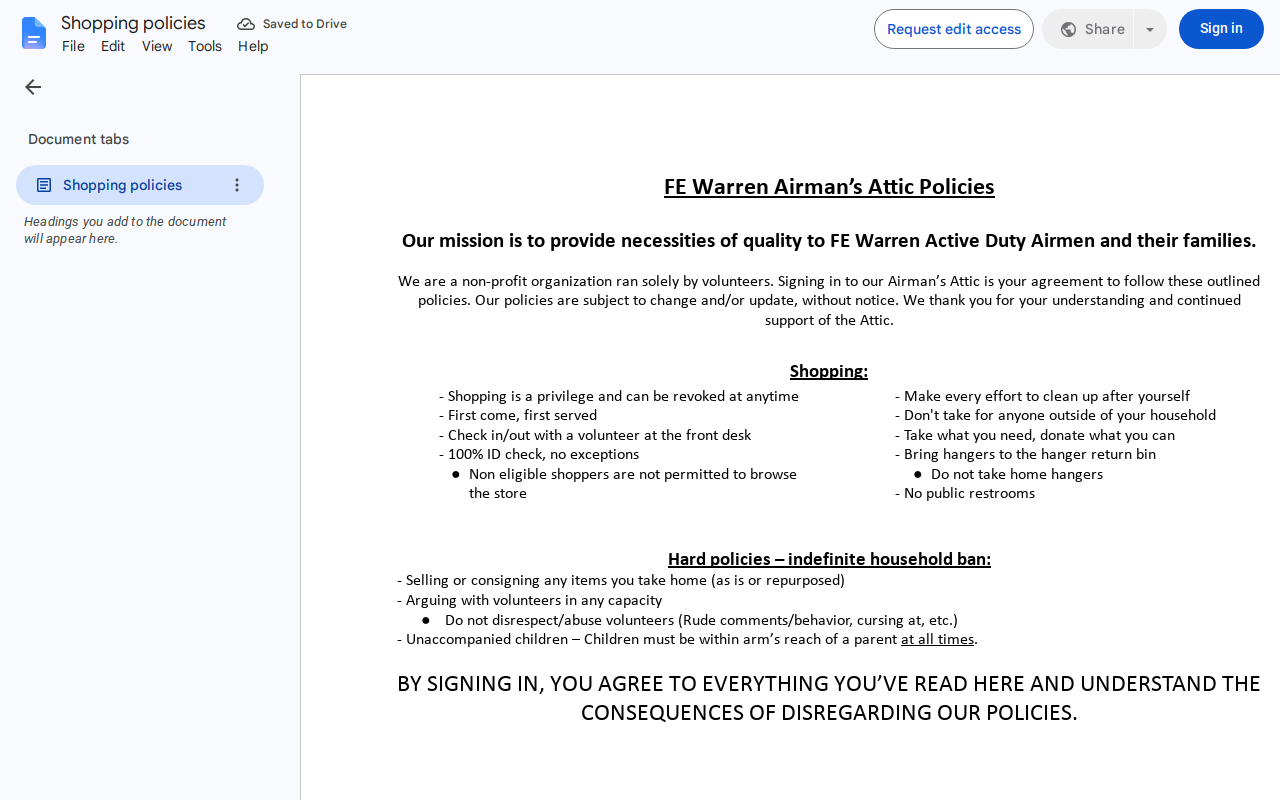Open the File menu
This screenshot has height=800, width=1280.
tap(73, 46)
